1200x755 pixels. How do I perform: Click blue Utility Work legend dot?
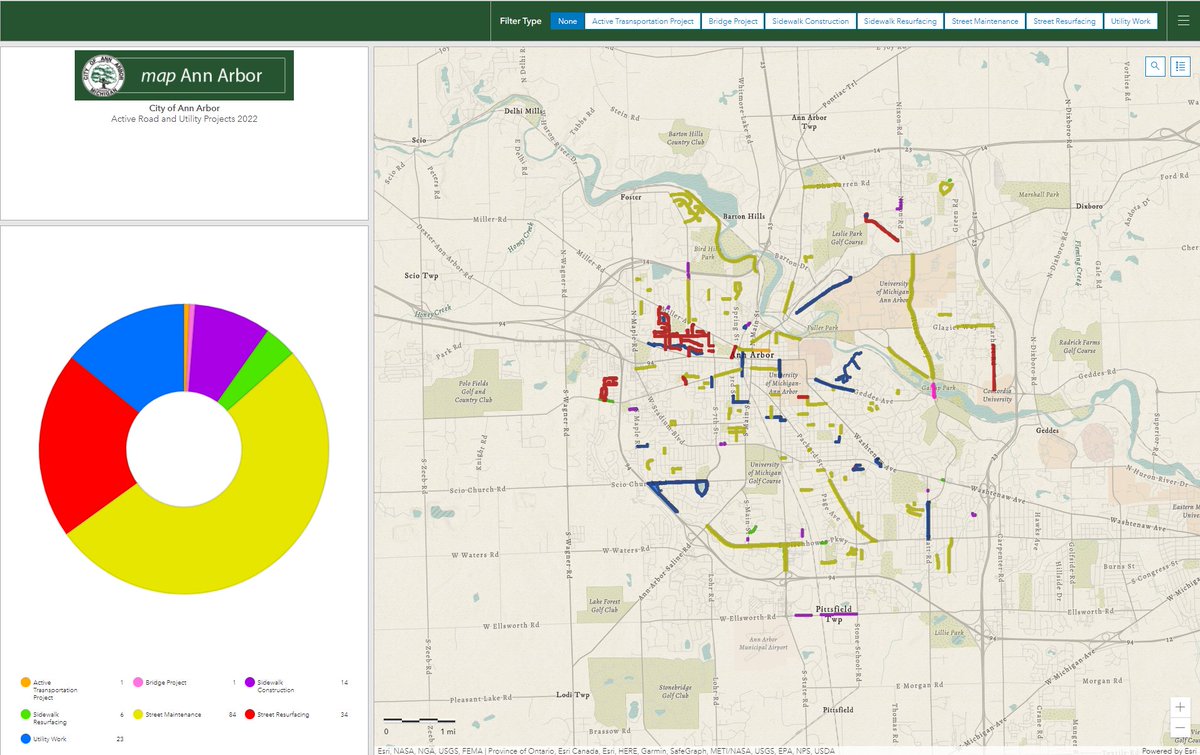pos(24,738)
